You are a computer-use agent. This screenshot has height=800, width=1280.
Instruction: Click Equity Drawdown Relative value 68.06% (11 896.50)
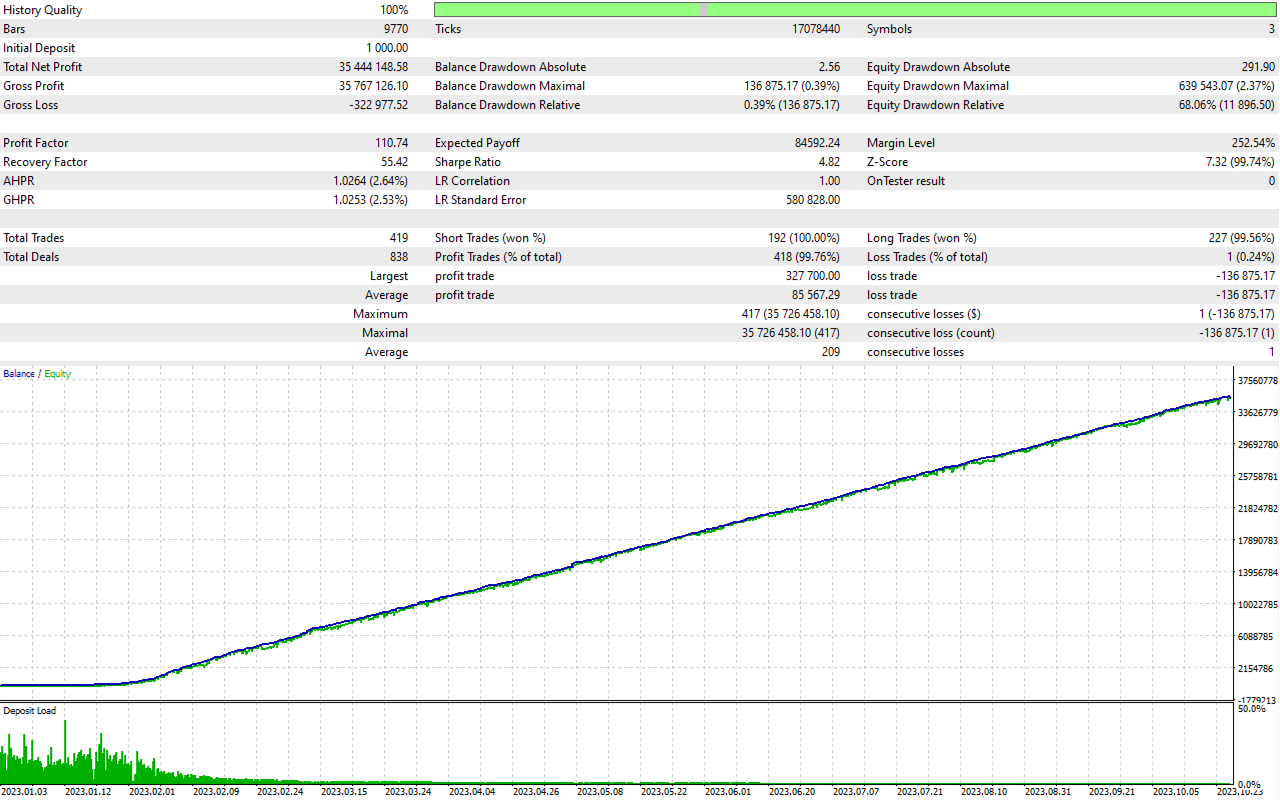point(1227,105)
